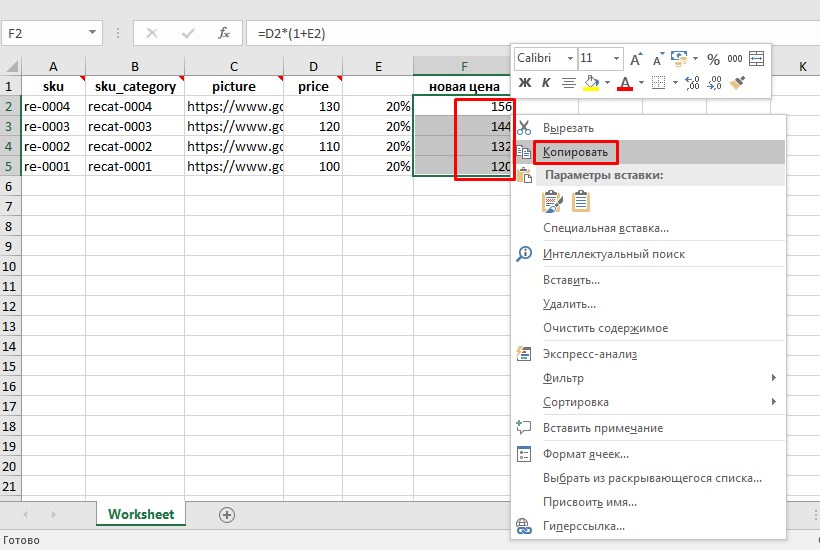Click the format painter brush icon

pos(737,83)
